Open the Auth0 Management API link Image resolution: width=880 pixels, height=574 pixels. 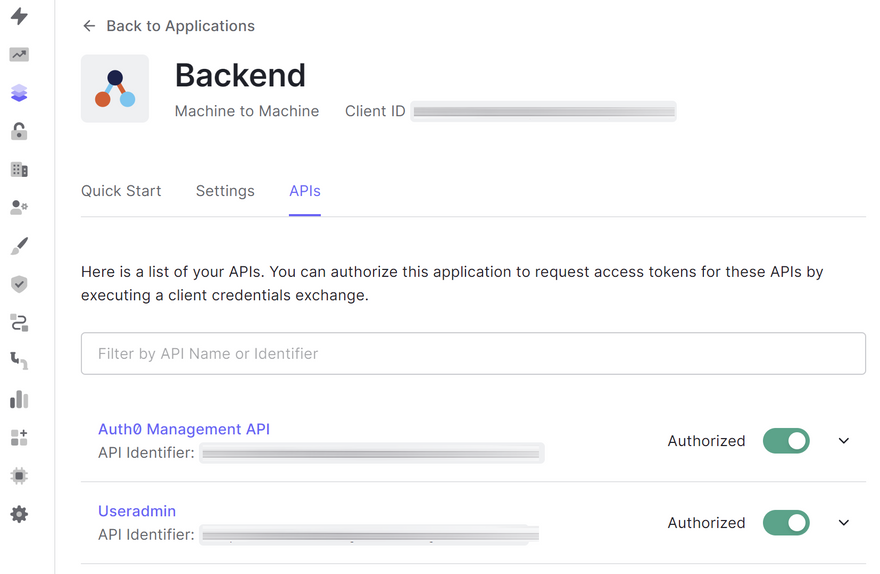pos(184,429)
